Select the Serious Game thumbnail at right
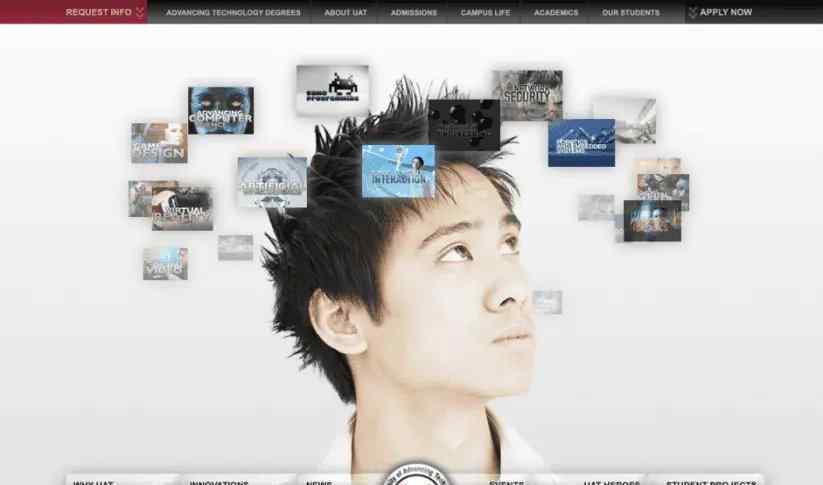This screenshot has height=485, width=823. pos(663,188)
